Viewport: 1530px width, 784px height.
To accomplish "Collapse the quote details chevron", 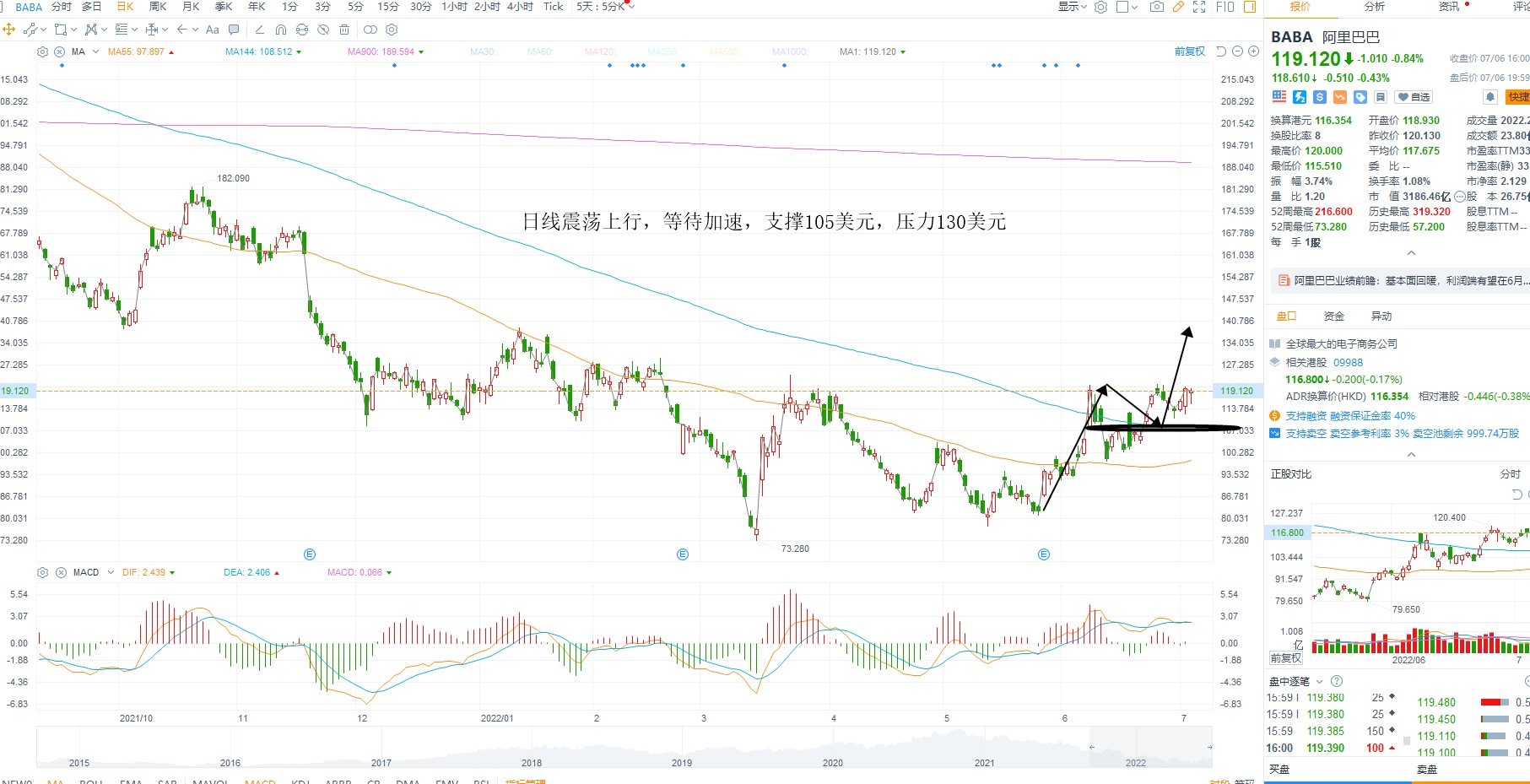I will click(1411, 253).
